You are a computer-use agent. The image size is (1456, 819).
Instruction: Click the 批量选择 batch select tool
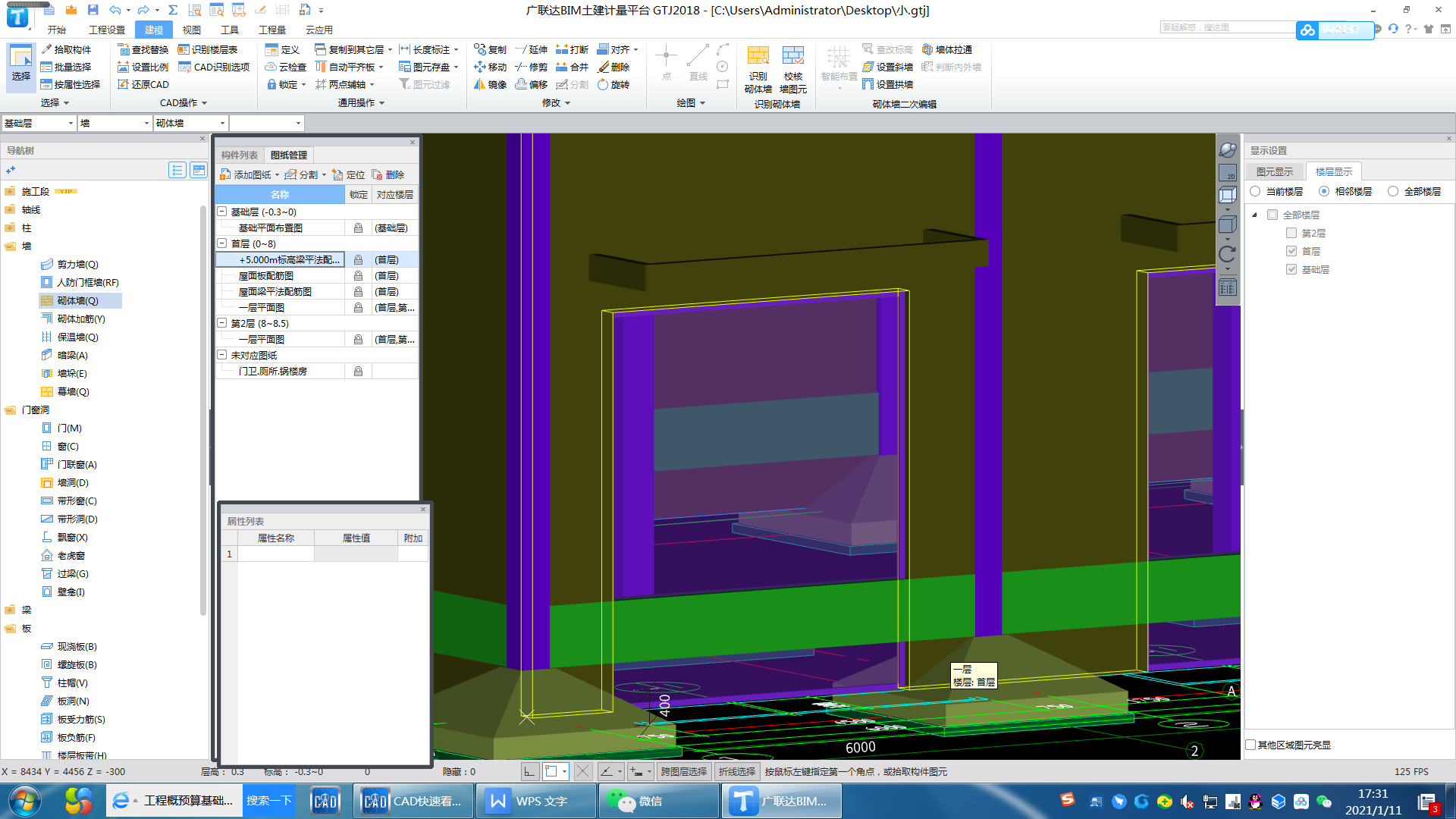point(67,67)
